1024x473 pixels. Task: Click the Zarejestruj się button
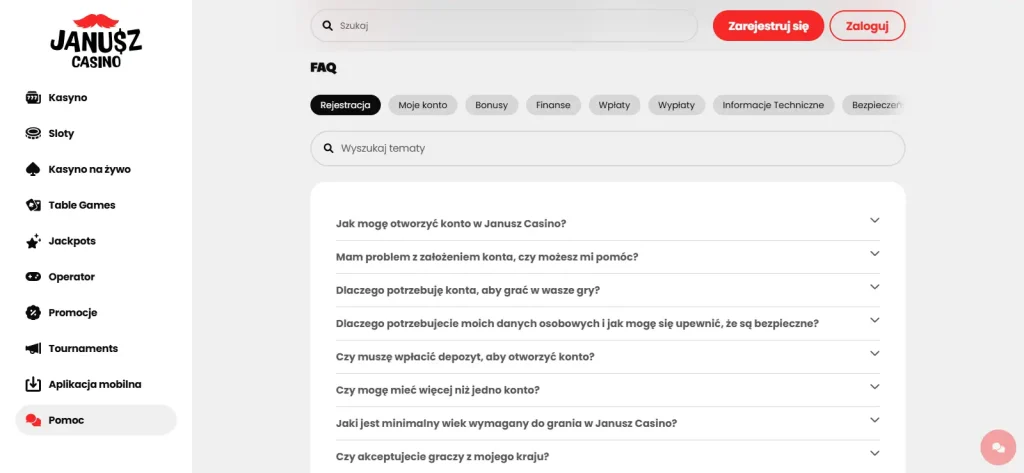(768, 26)
